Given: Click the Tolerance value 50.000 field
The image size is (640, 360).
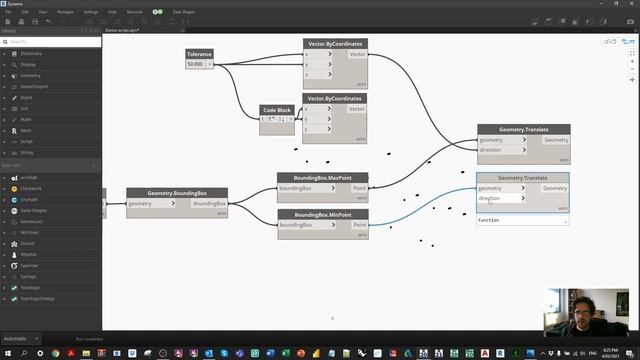Looking at the screenshot, I should [196, 64].
